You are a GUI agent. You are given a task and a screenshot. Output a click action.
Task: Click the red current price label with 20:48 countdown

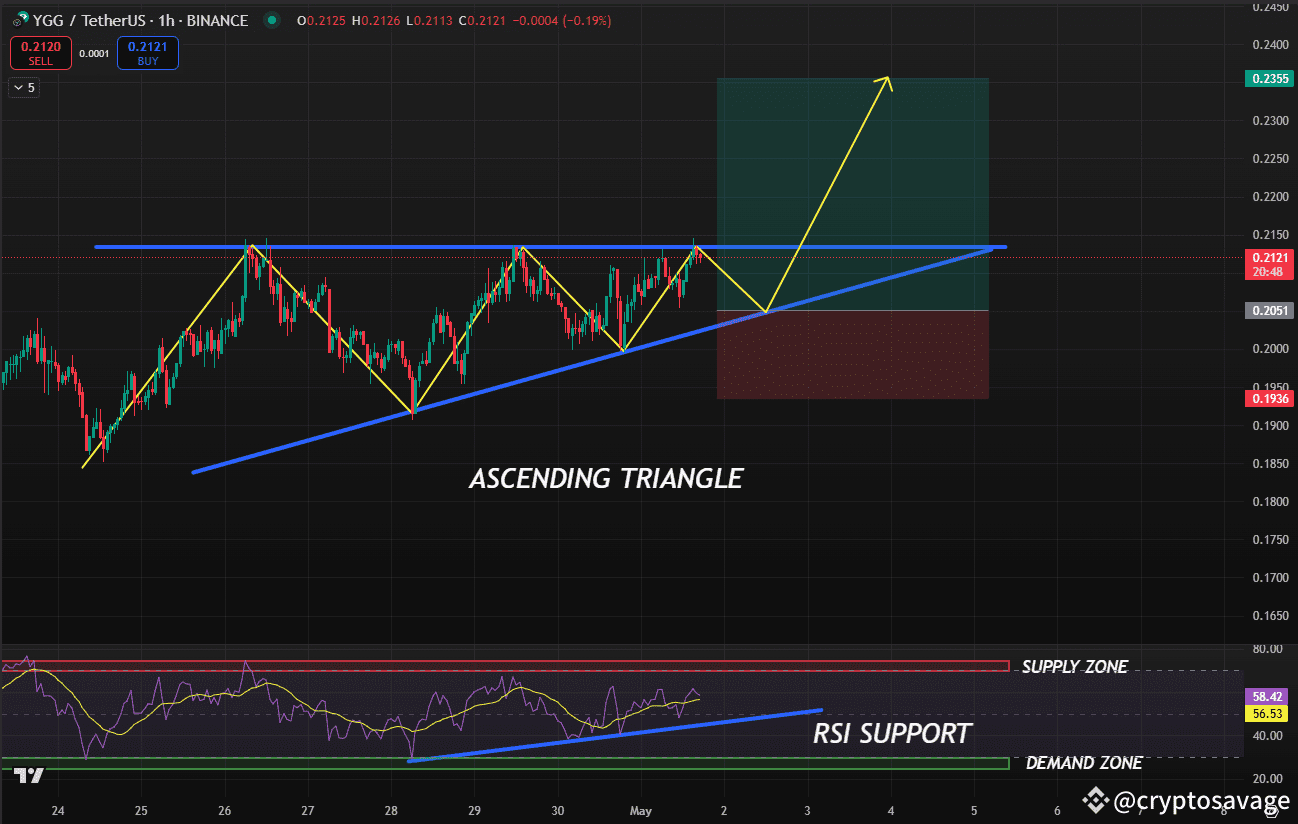1269,264
